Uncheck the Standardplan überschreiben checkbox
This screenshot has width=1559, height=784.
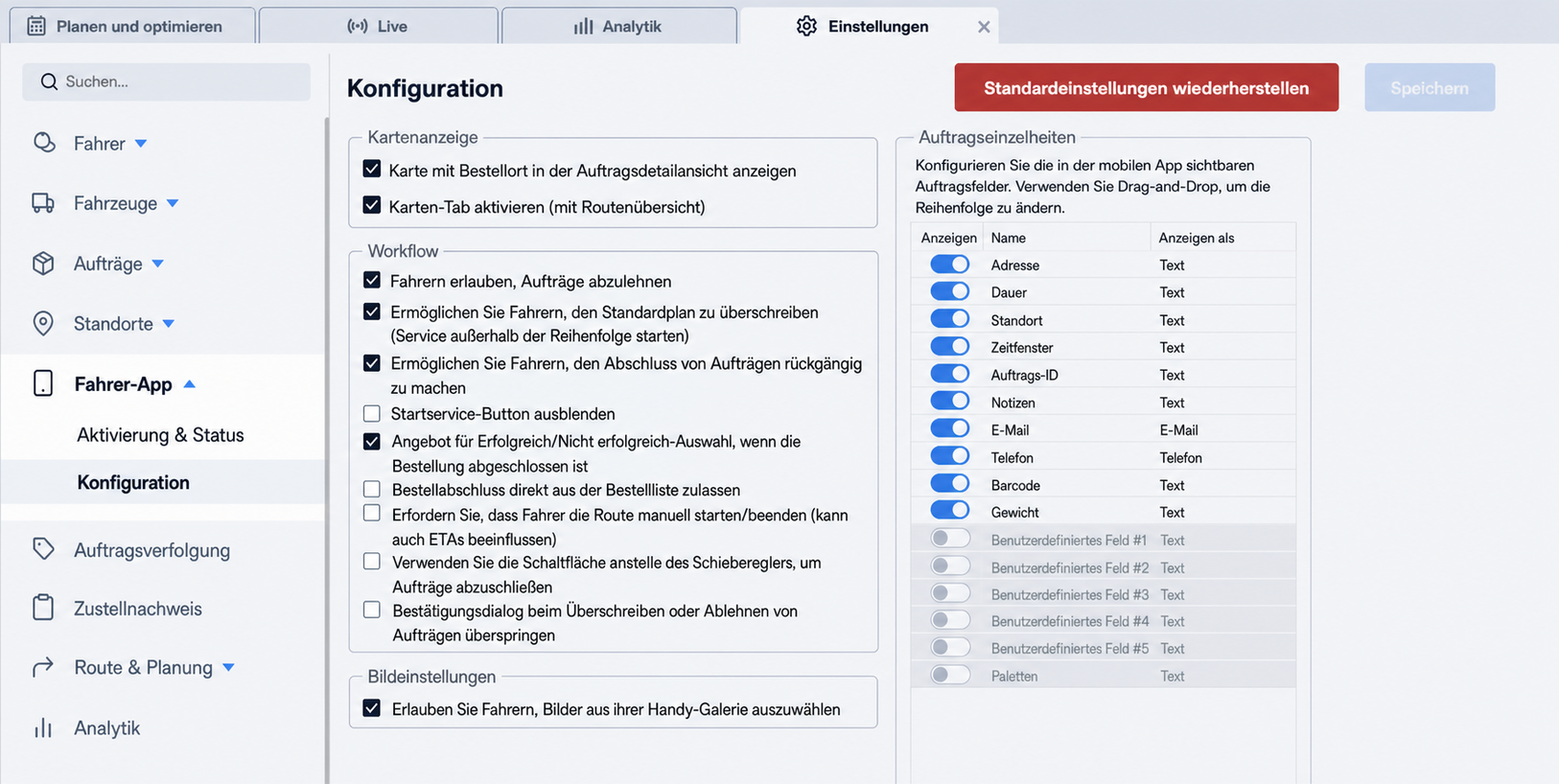[x=372, y=311]
